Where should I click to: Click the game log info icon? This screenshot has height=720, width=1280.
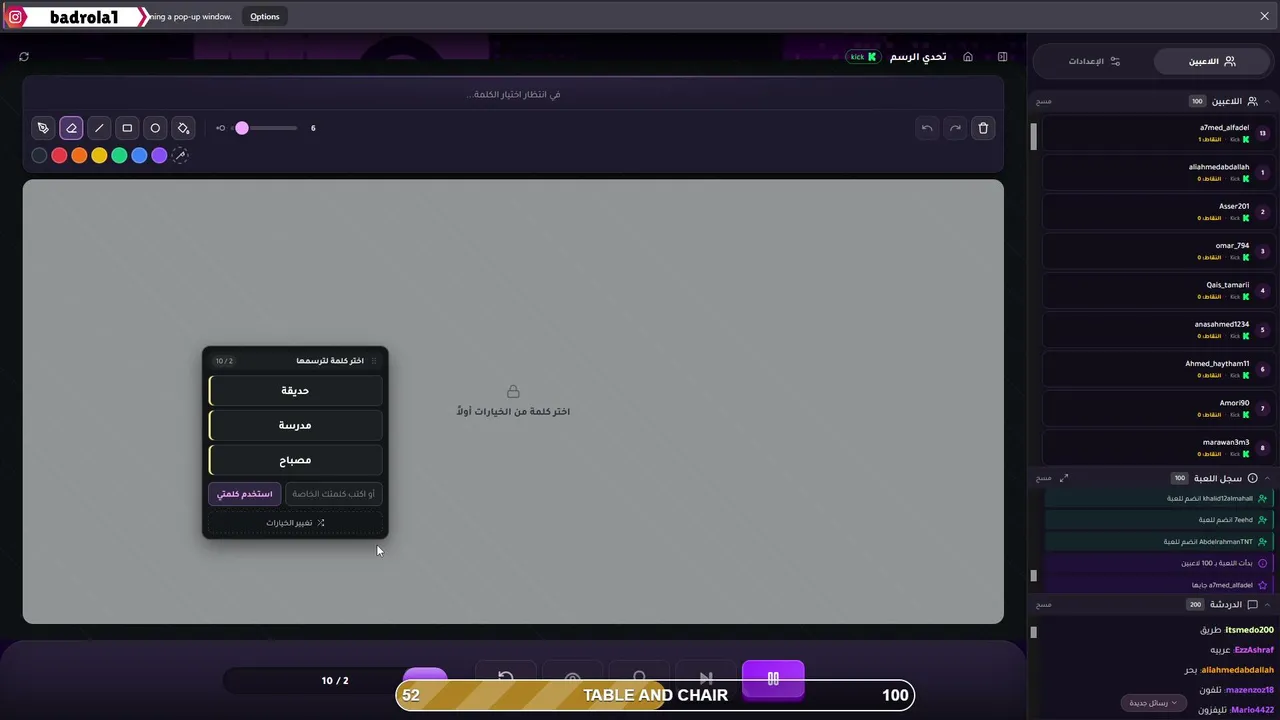(x=1252, y=478)
